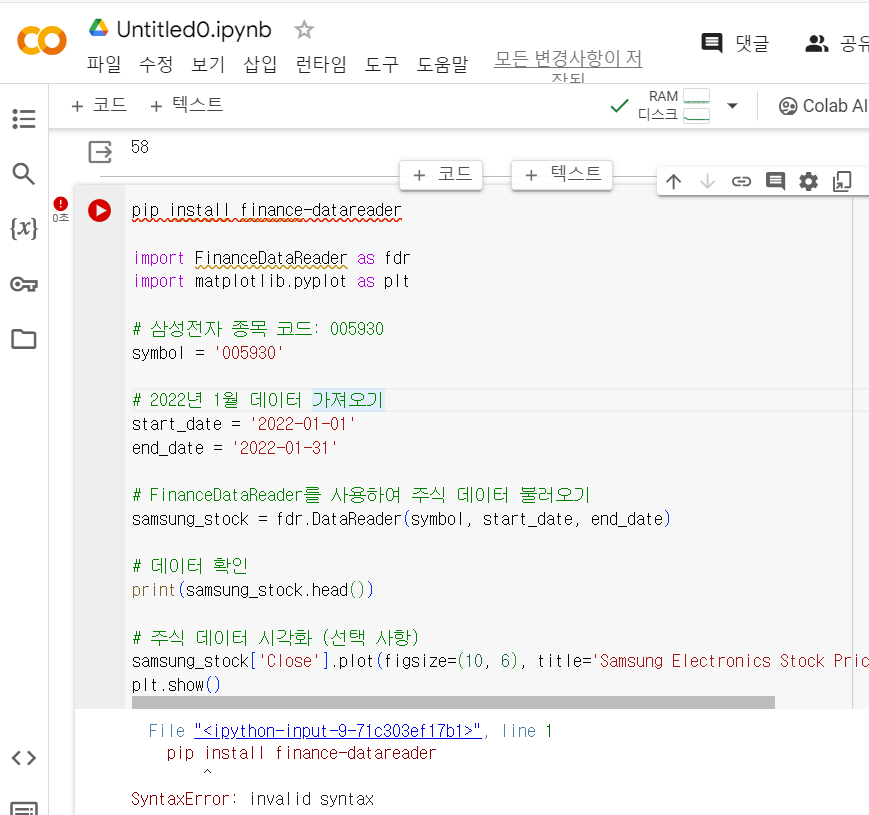Click the green connected checkmark
The height and width of the screenshot is (815, 869).
(x=619, y=105)
